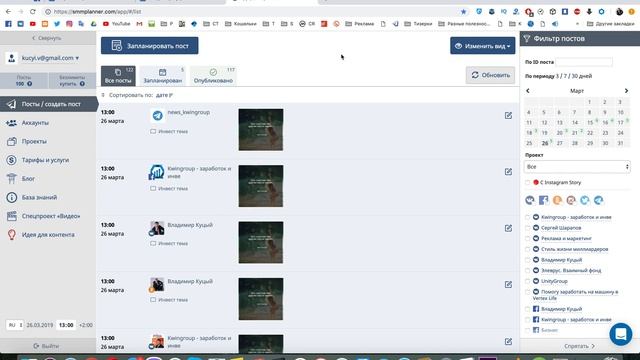640x360 pixels.
Task: Filter posts by Instagram network icon
Action: click(x=571, y=200)
